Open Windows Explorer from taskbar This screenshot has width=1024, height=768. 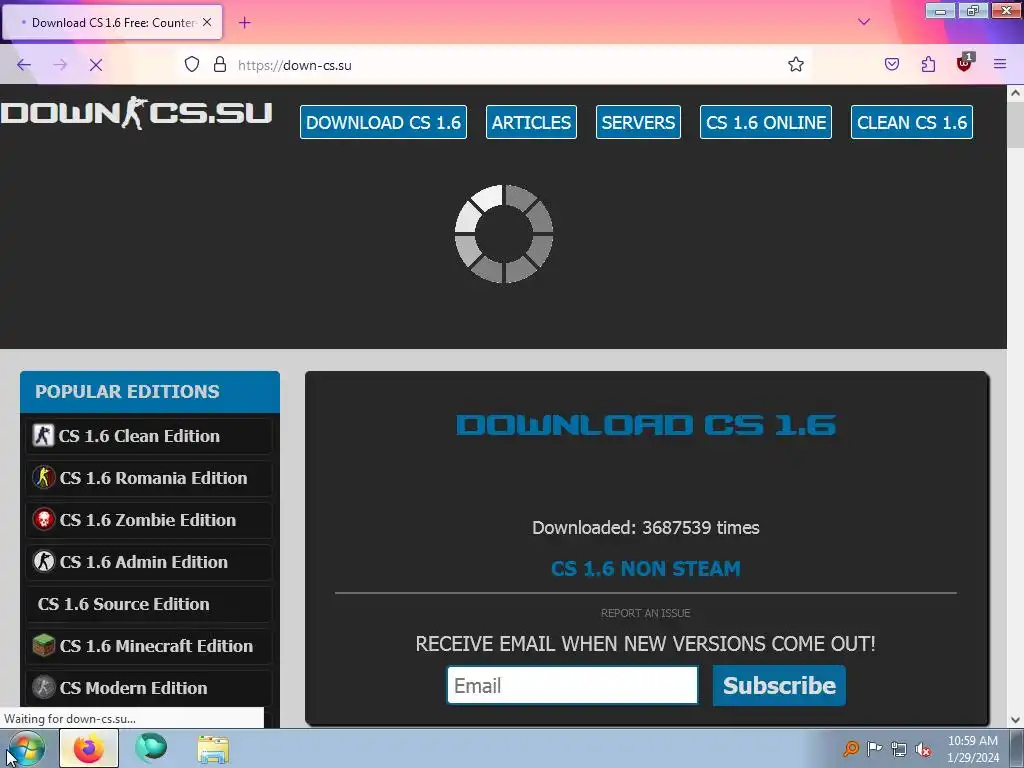(x=214, y=749)
